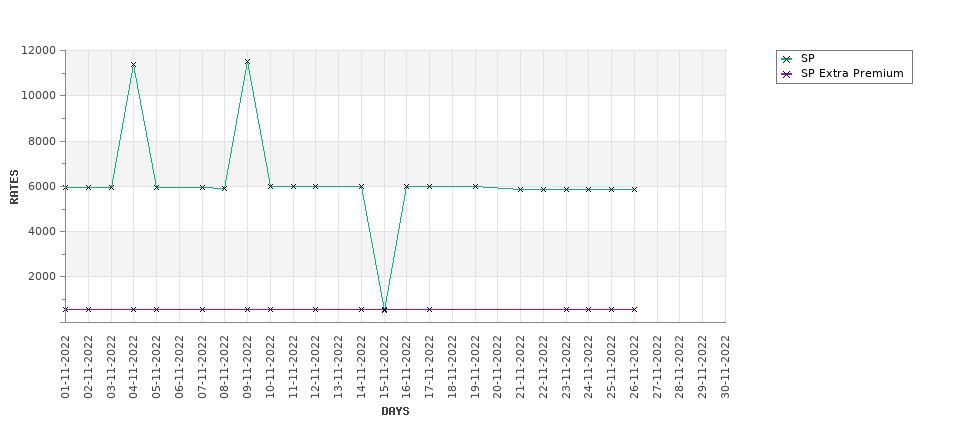Image resolution: width=975 pixels, height=429 pixels.
Task: Click SP Extra Premium point at 07-11-2022
Action: pos(202,310)
